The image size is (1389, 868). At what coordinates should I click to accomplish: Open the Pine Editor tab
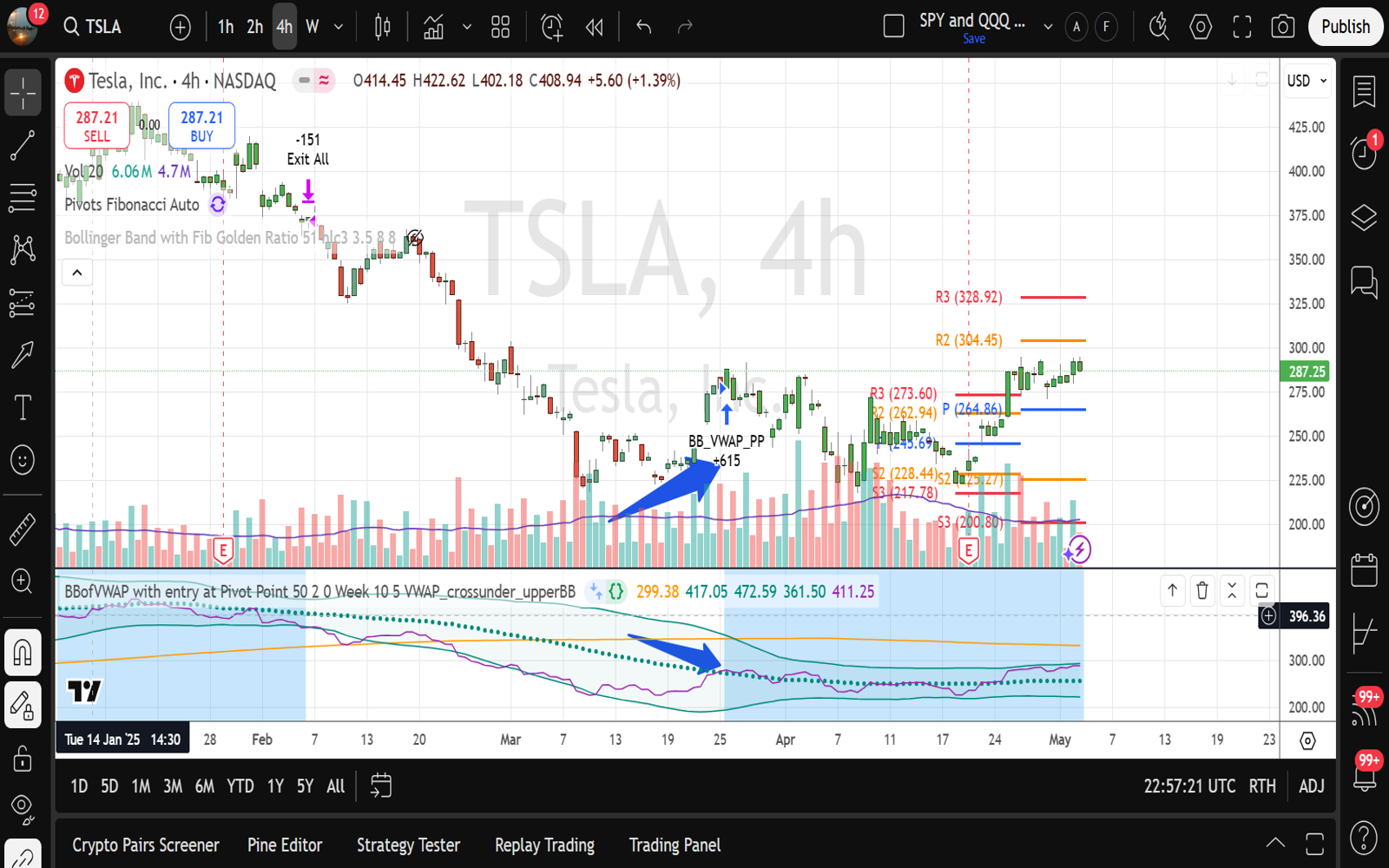coord(285,845)
